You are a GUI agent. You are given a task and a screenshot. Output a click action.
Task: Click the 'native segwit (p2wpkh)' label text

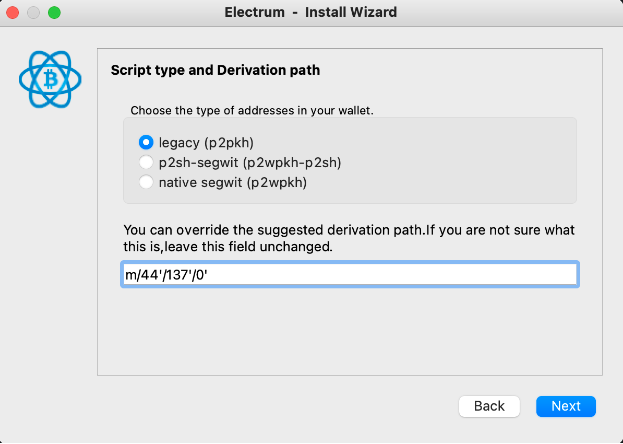click(232, 182)
